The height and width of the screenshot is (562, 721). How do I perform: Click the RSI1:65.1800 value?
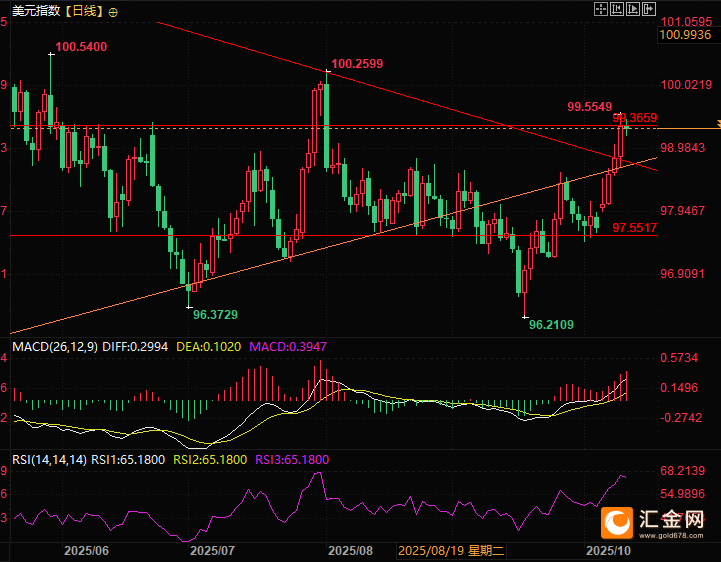point(128,459)
